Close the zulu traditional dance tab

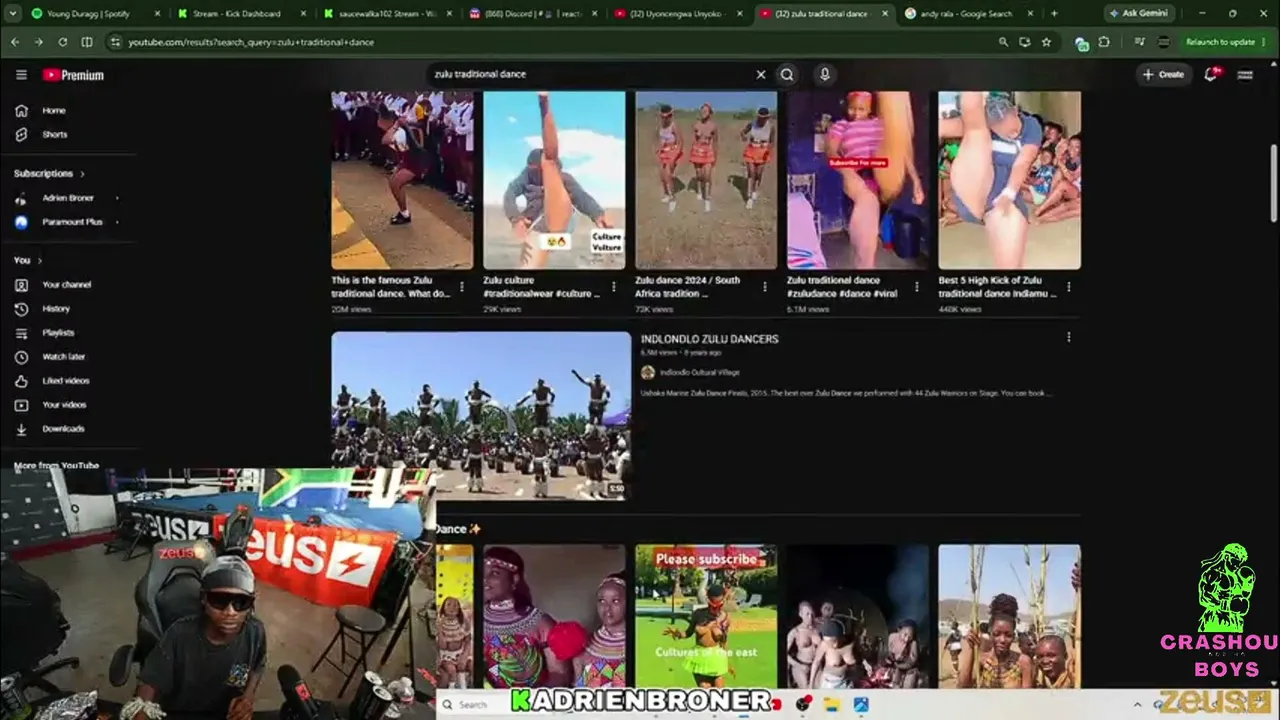click(x=884, y=14)
